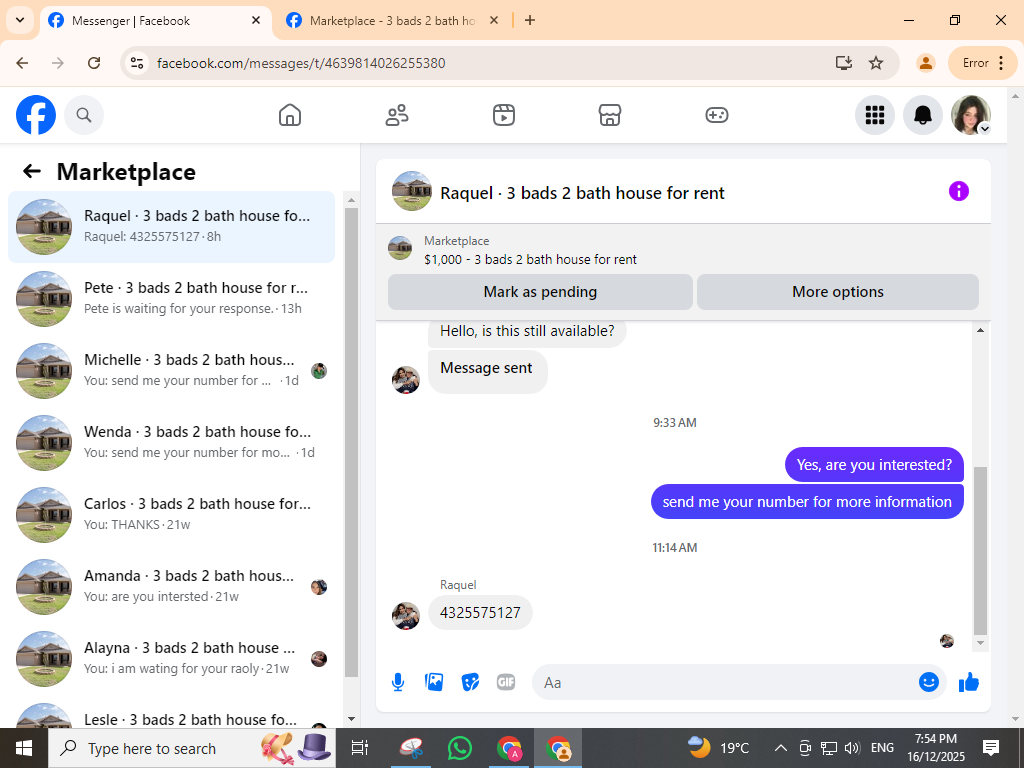The width and height of the screenshot is (1024, 768).
Task: Open conversation information purple icon
Action: [x=959, y=191]
